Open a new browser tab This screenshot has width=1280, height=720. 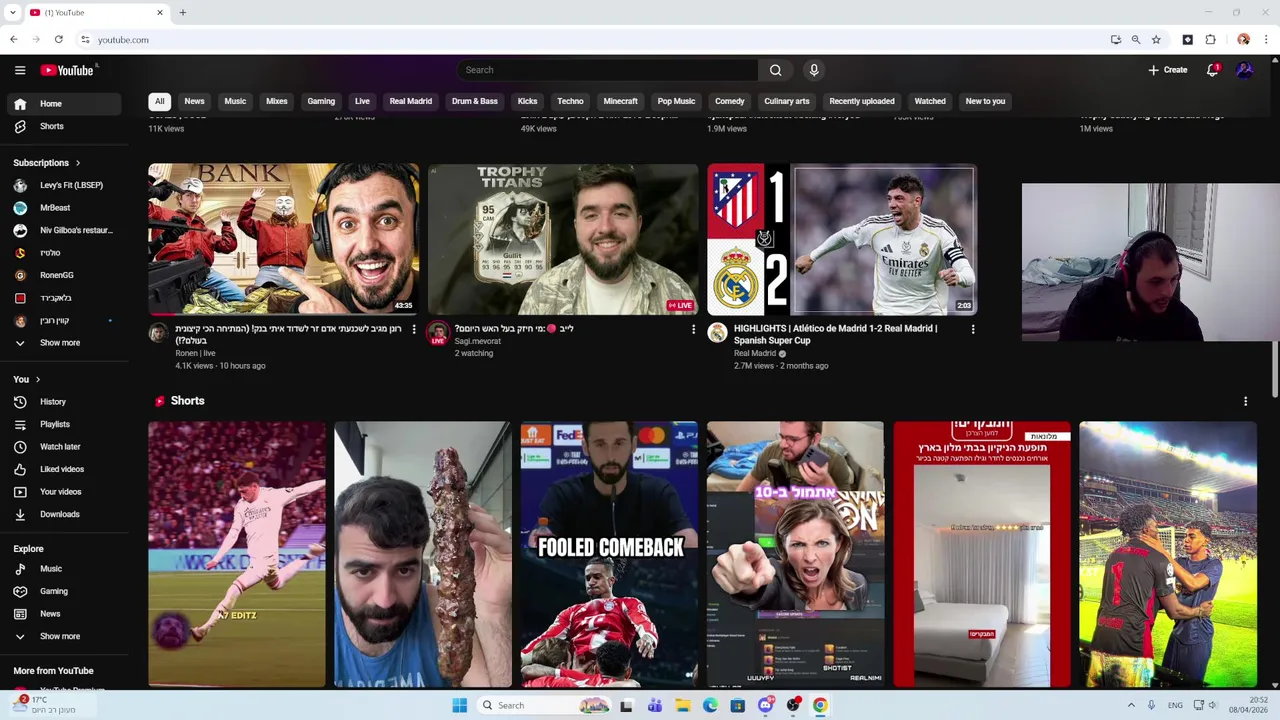point(182,13)
